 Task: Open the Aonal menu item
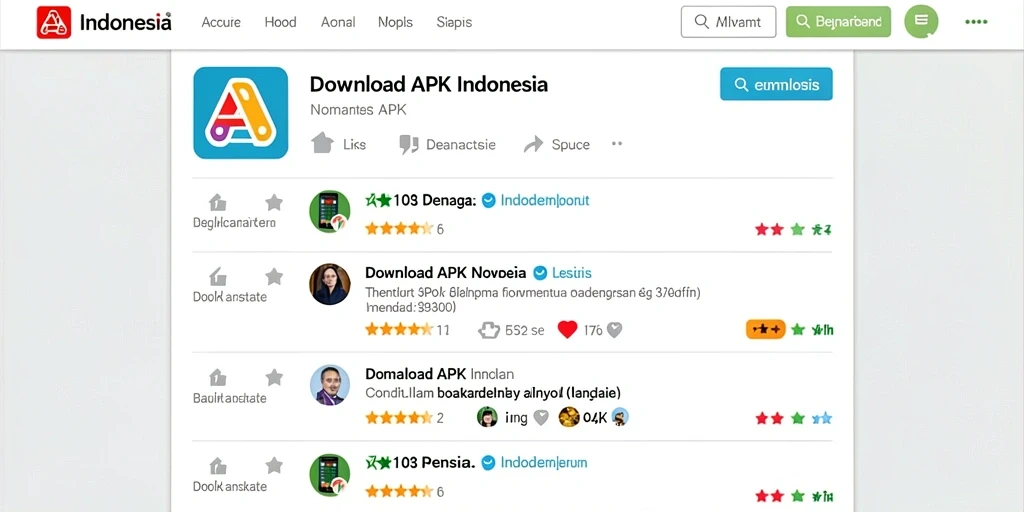click(338, 22)
